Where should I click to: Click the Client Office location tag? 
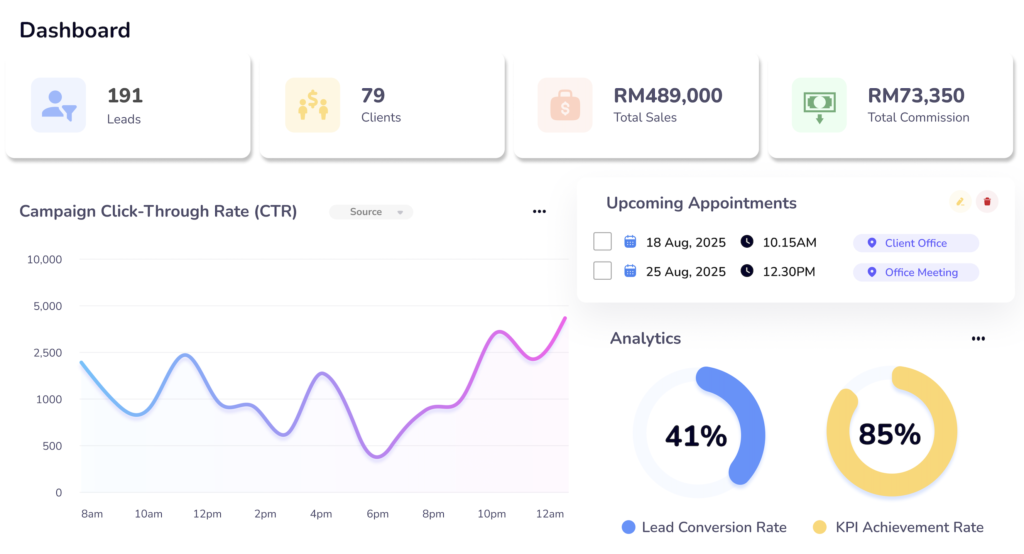(x=915, y=243)
